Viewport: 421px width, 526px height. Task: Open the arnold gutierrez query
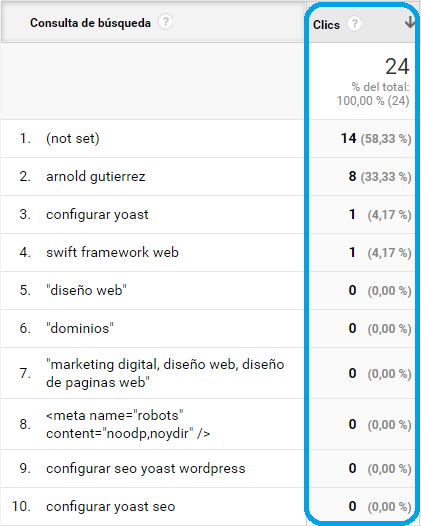[96, 176]
